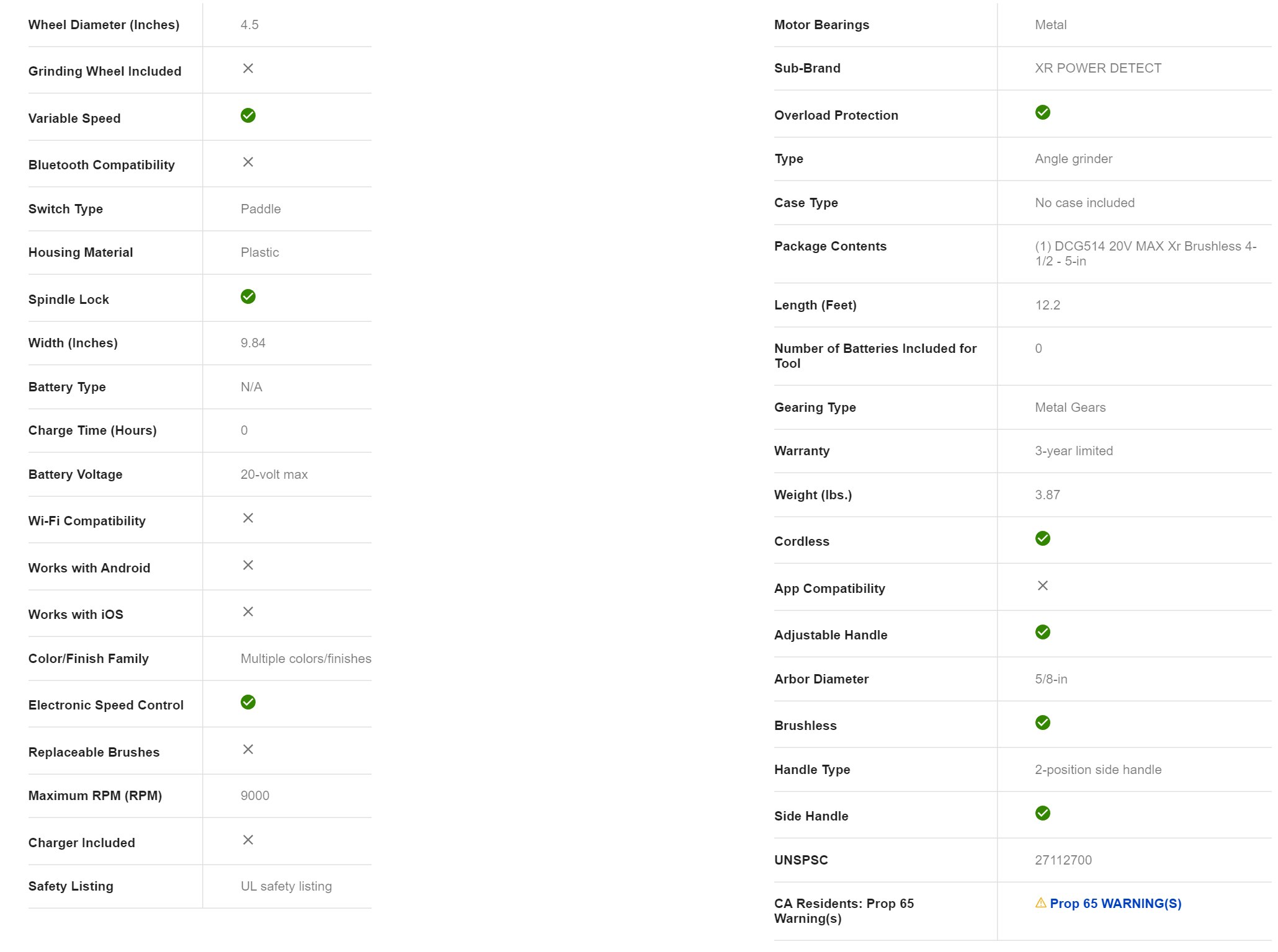Click the X icon for Works with Android
The height and width of the screenshot is (952, 1278).
(248, 565)
